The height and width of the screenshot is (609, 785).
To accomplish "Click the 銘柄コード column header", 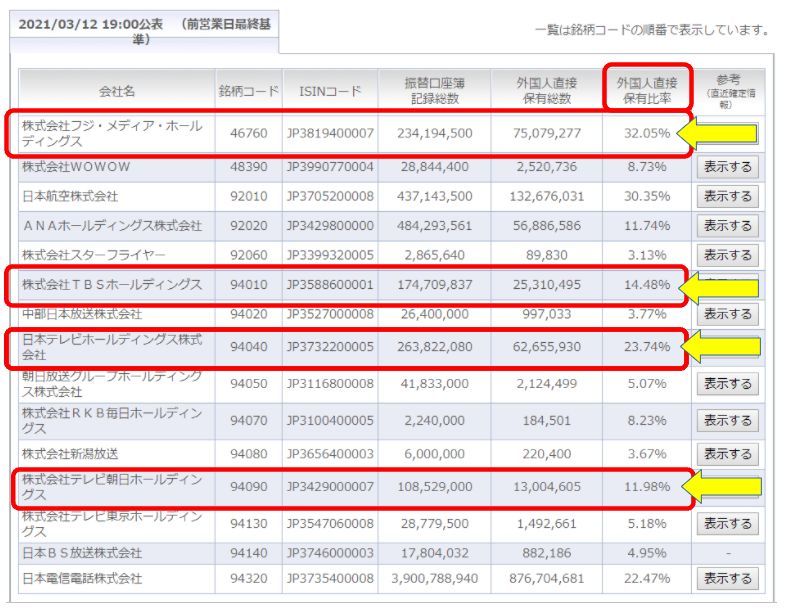I will 248,91.
